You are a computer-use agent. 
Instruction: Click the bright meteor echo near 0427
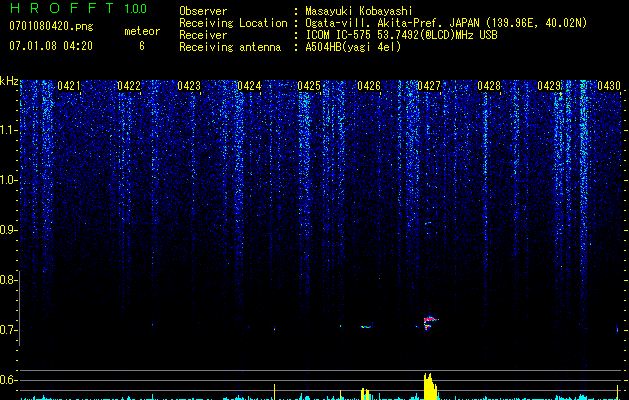click(x=429, y=323)
